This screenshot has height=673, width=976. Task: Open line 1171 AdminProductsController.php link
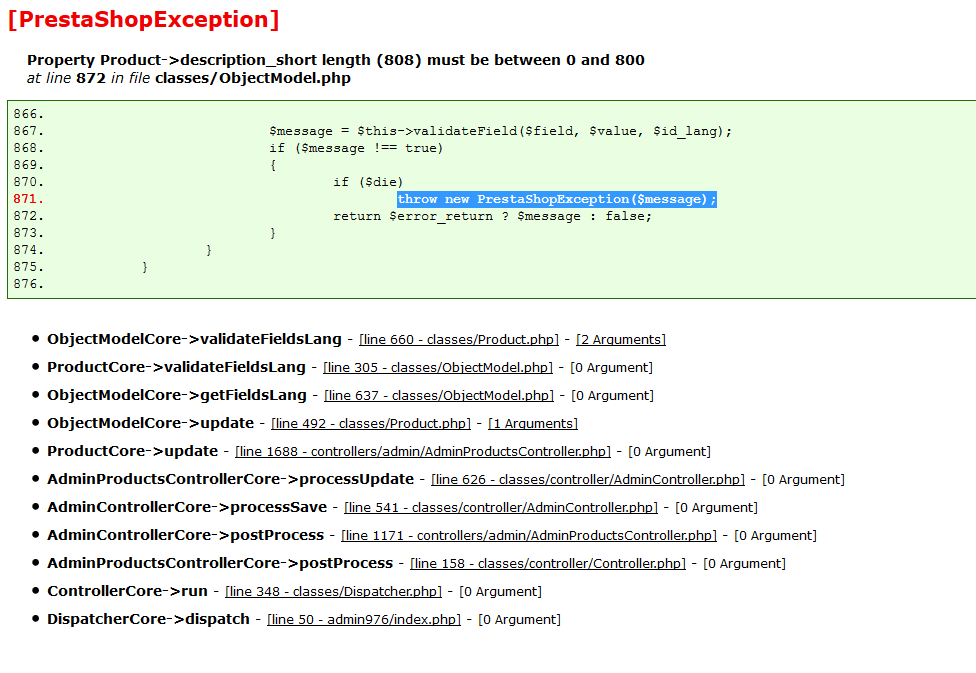point(529,536)
